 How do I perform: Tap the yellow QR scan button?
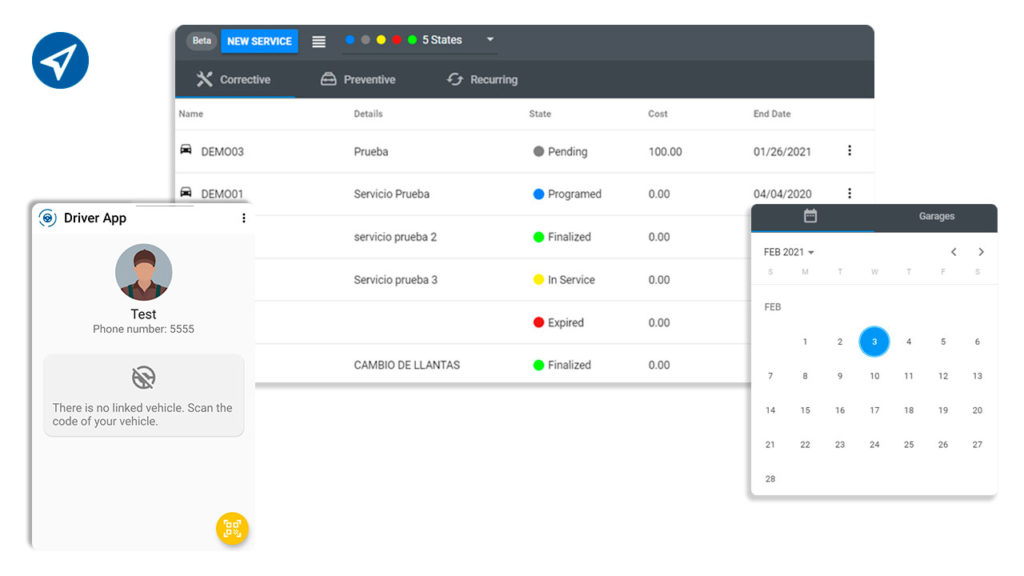point(232,528)
